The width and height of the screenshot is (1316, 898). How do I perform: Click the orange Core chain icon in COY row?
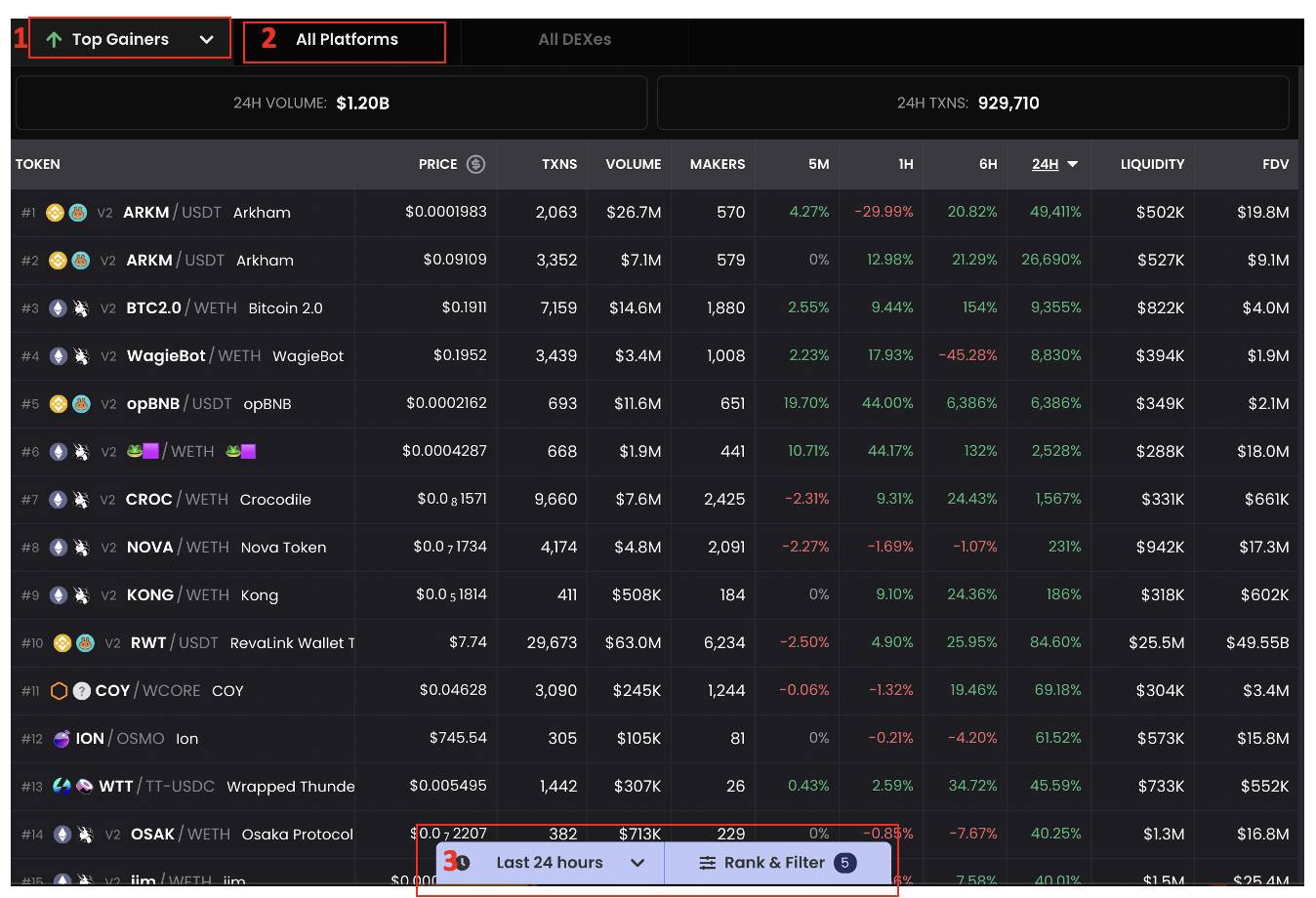pos(59,691)
